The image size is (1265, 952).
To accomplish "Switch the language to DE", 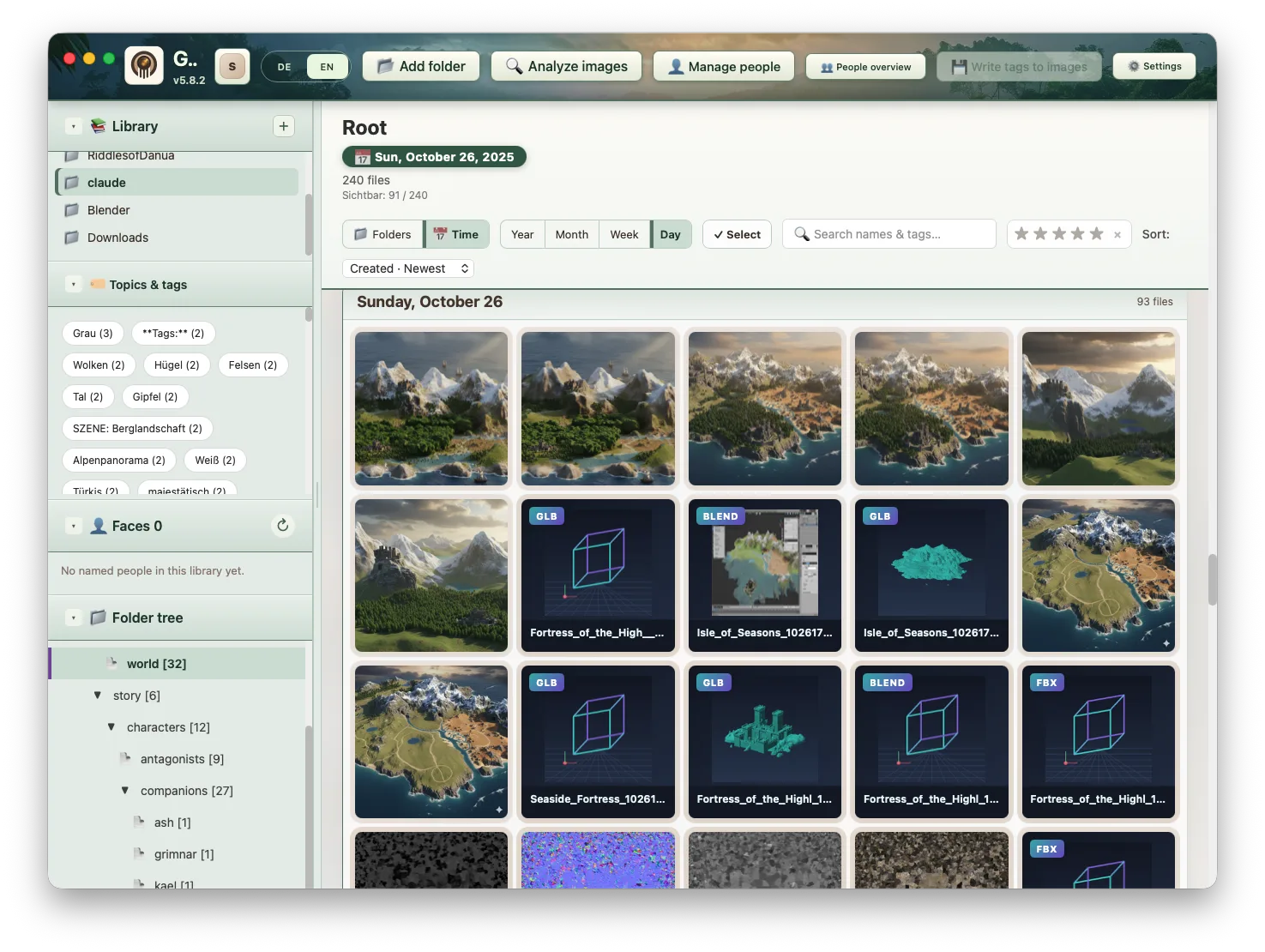I will point(284,67).
